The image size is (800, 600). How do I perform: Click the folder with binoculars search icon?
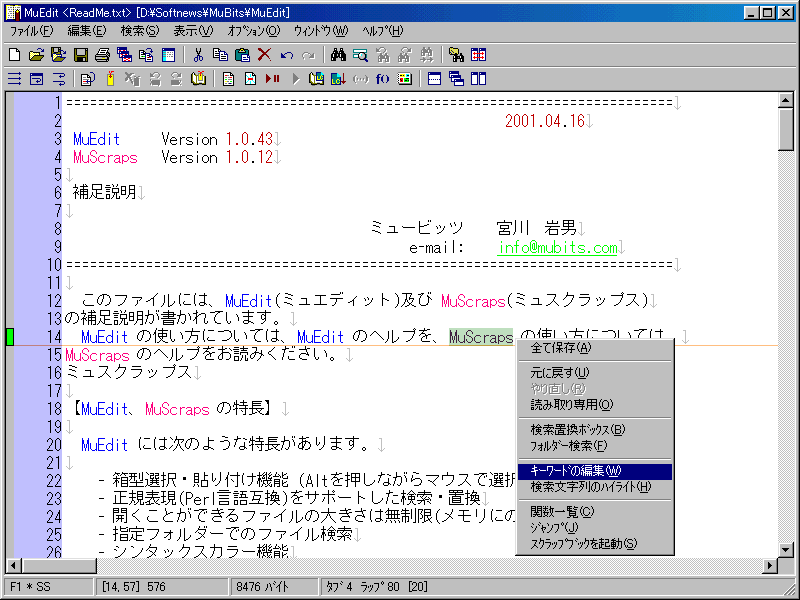[x=456, y=55]
